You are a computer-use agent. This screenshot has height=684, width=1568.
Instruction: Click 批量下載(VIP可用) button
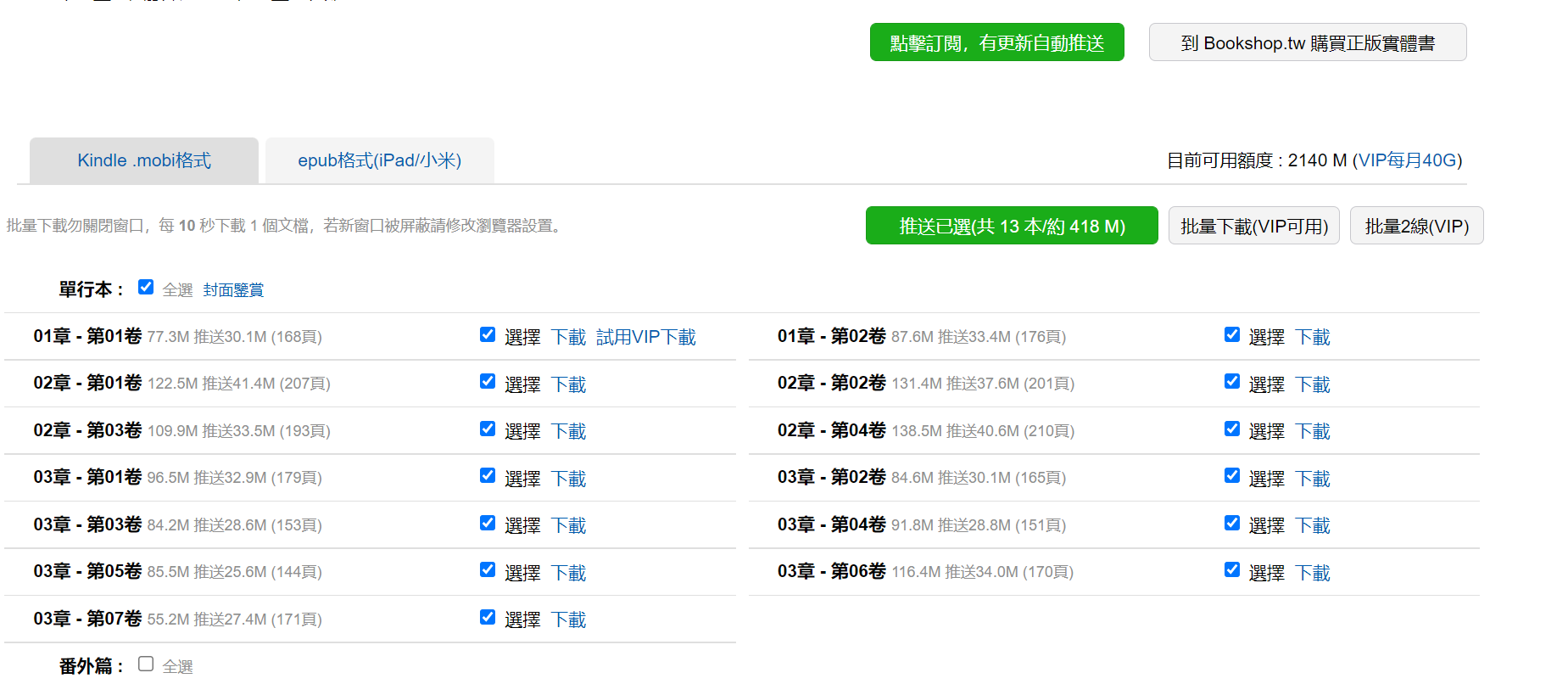[1253, 226]
